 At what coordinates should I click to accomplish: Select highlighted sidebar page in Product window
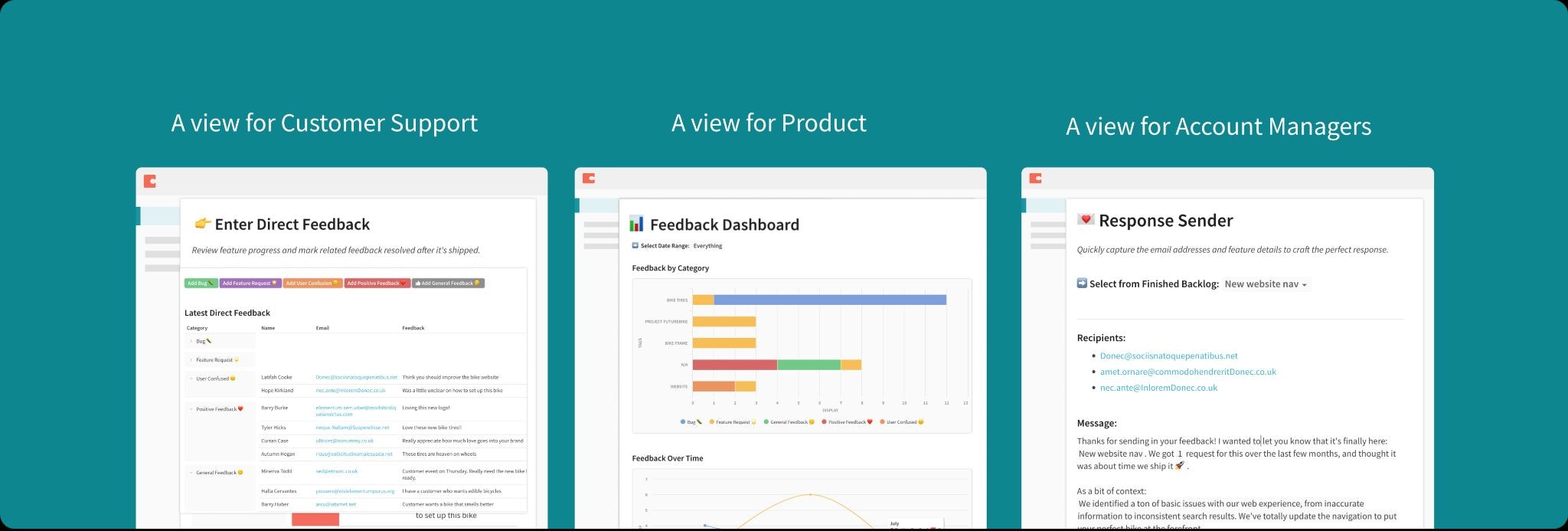[597, 206]
